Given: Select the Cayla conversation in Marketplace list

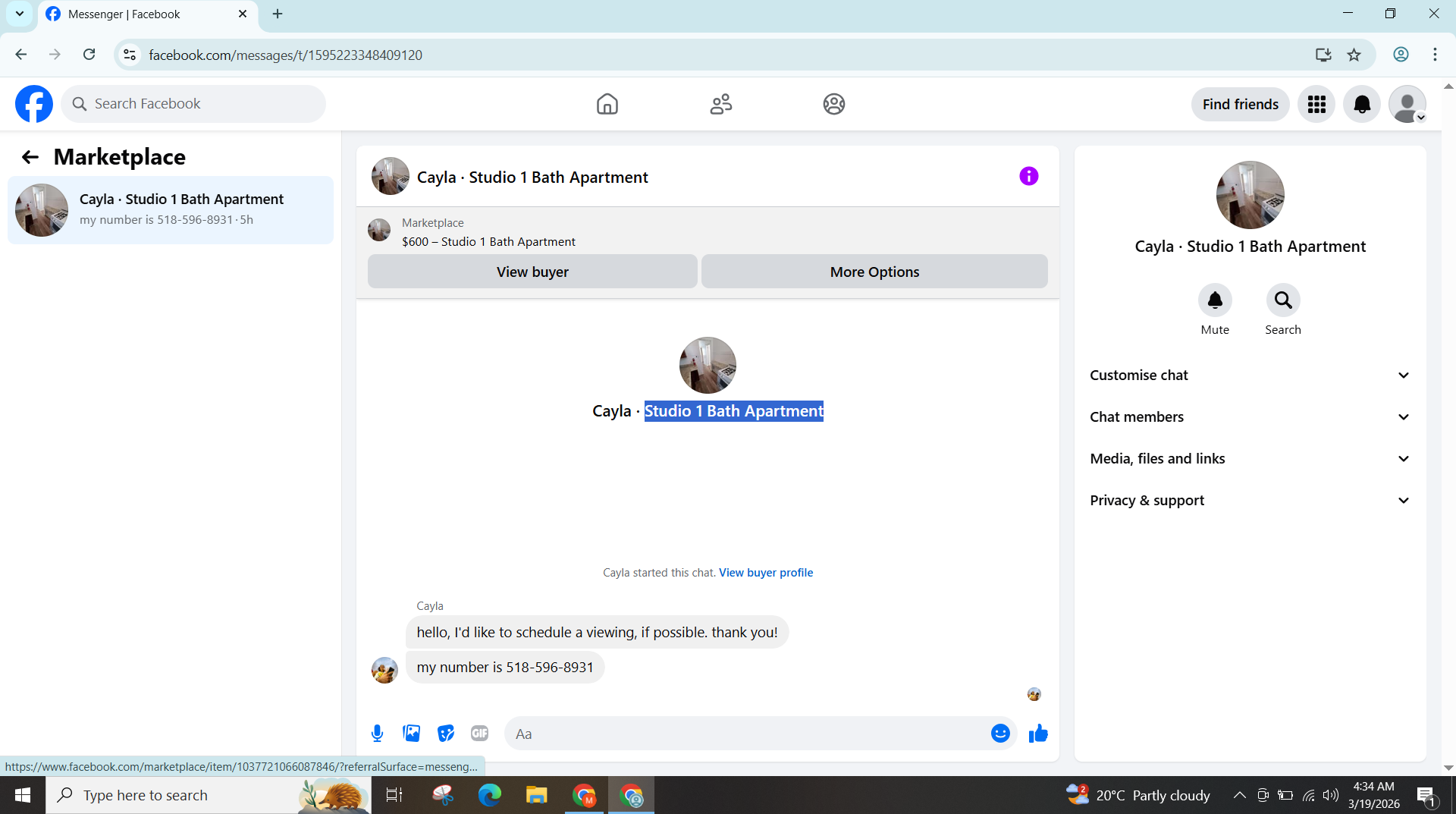Looking at the screenshot, I should pyautogui.click(x=171, y=210).
